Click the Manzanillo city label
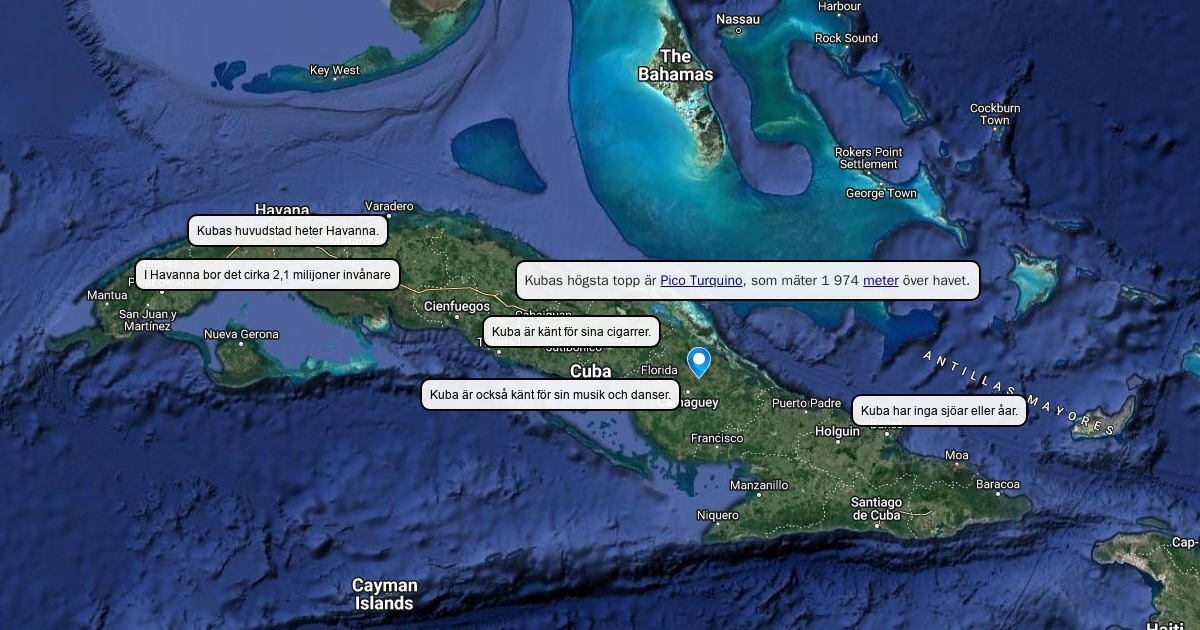This screenshot has width=1200, height=630. point(759,486)
